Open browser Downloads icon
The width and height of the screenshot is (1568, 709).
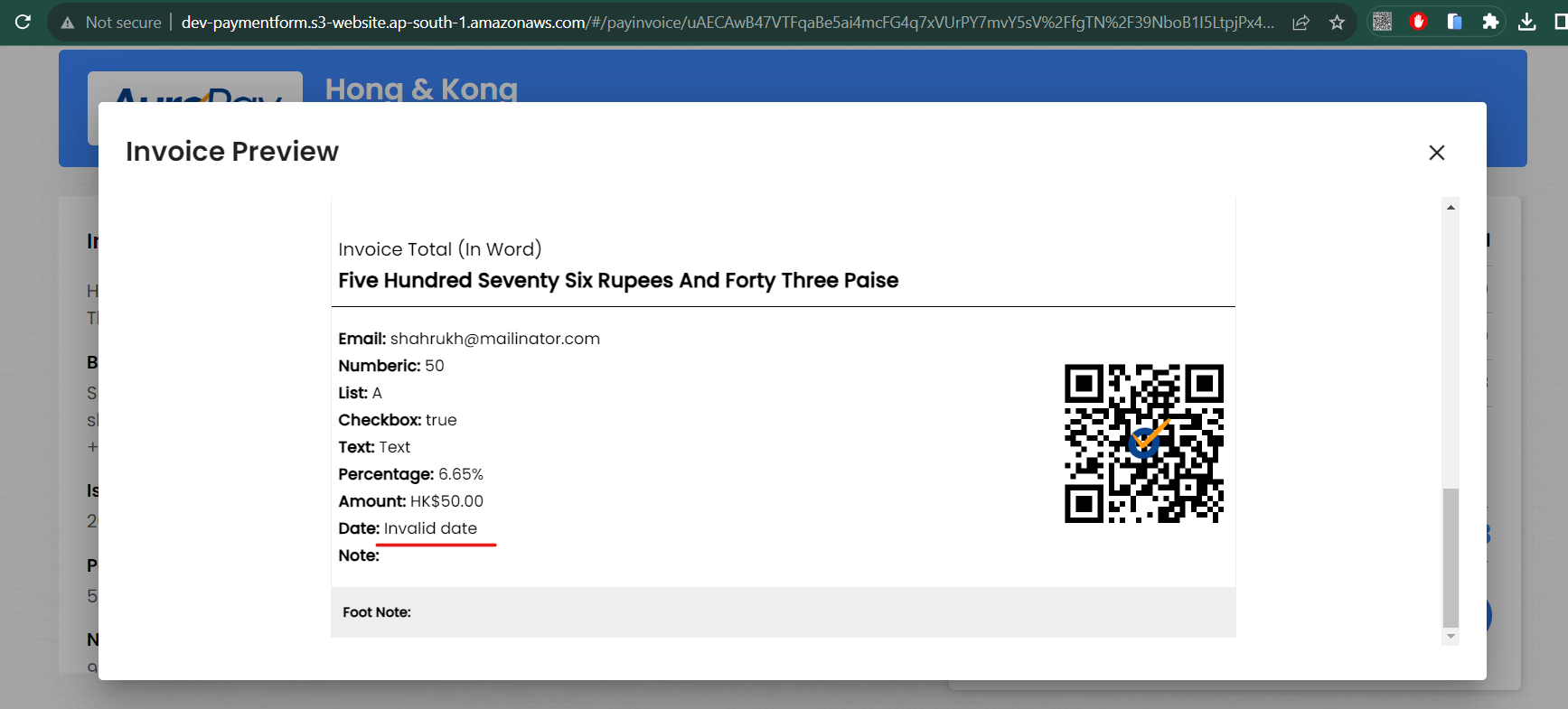tap(1526, 22)
